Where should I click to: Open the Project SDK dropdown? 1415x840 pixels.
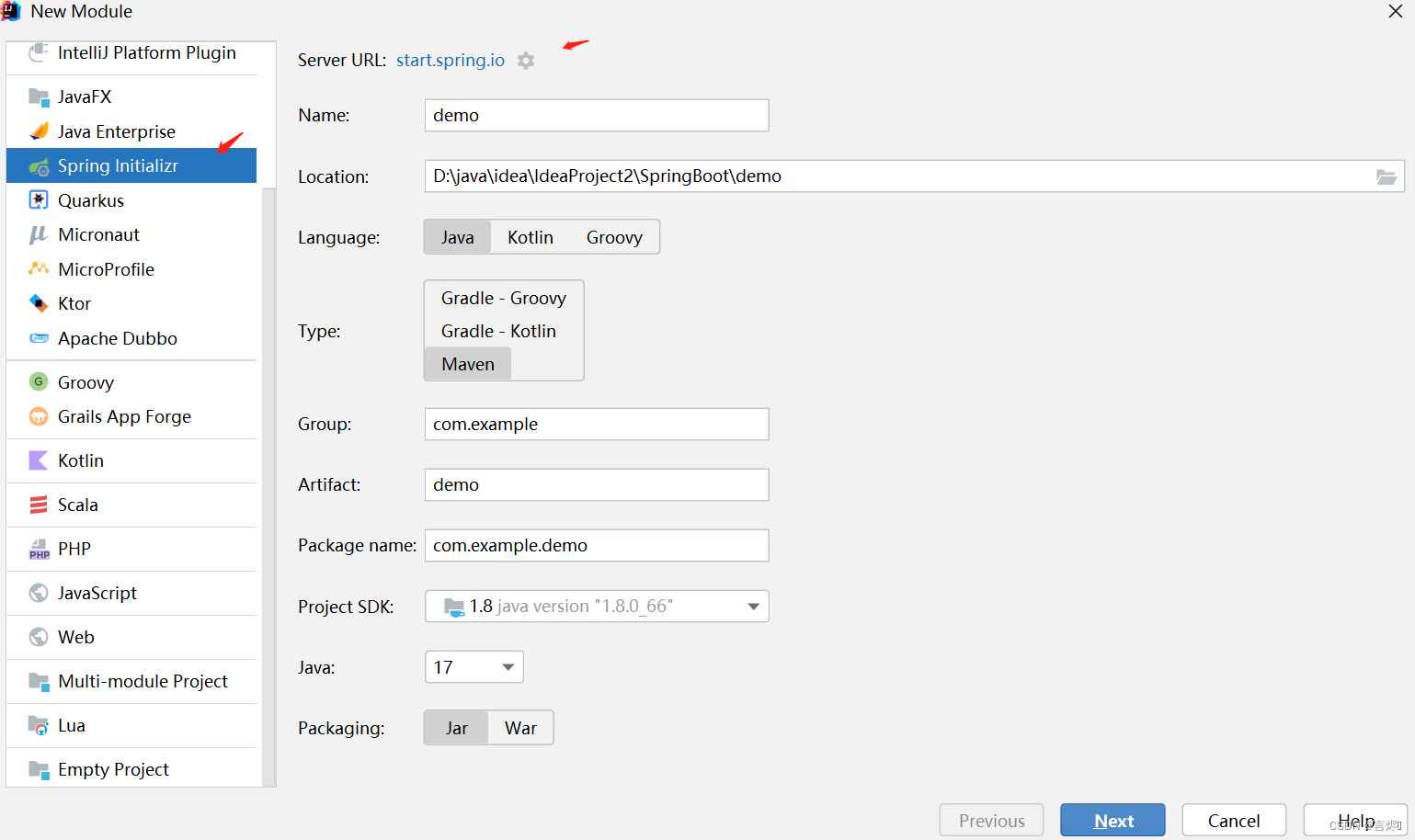pyautogui.click(x=597, y=607)
